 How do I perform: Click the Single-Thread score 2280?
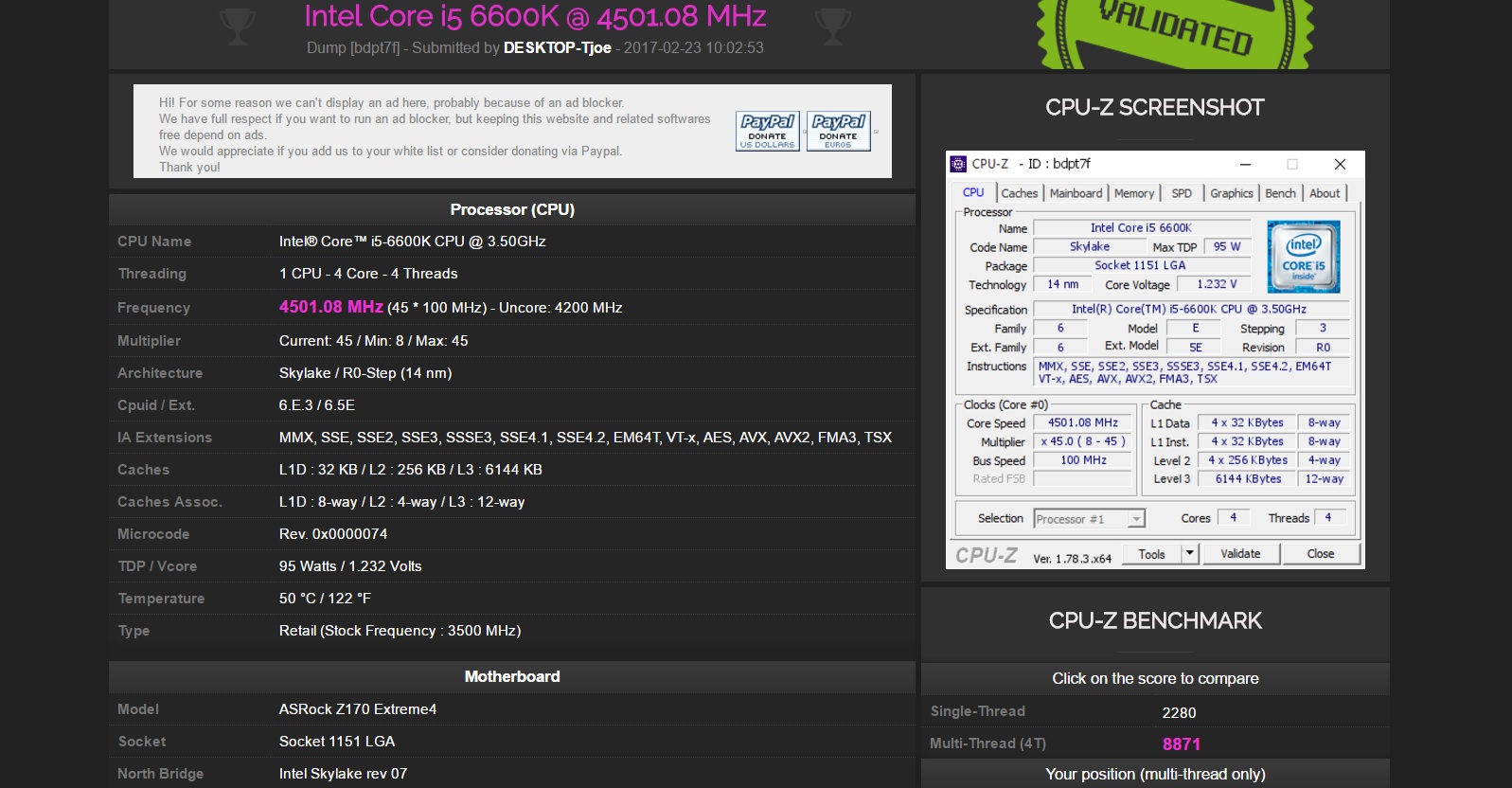coord(1179,712)
